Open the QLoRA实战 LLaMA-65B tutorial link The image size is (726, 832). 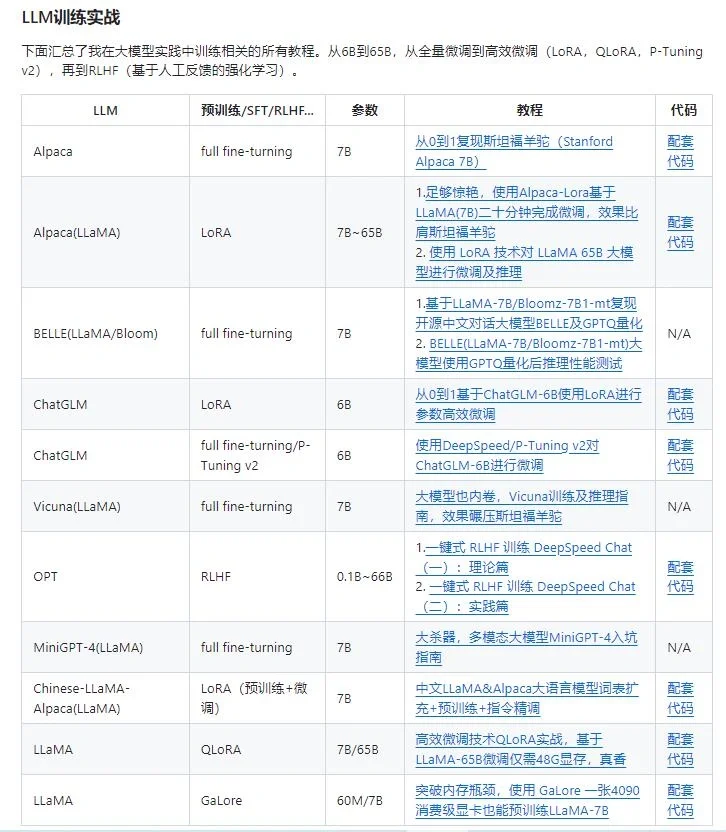[x=521, y=749]
